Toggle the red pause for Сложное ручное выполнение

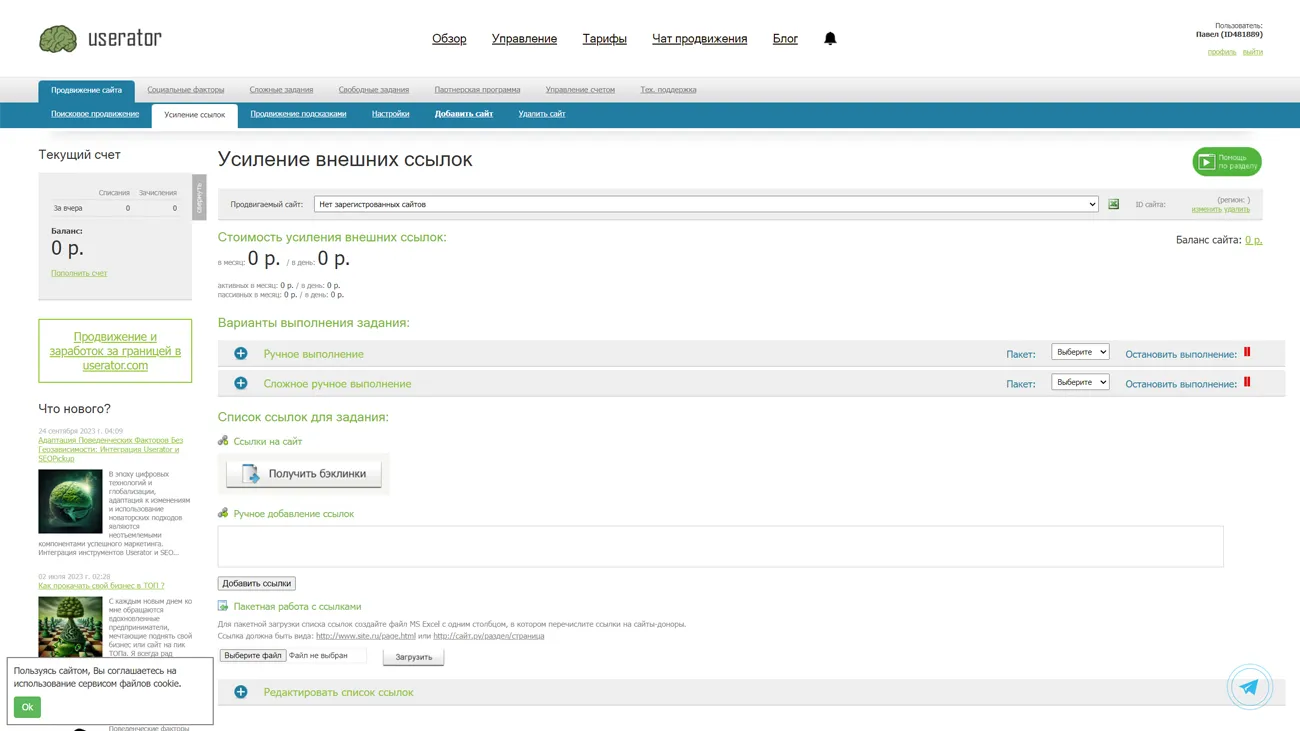pos(1247,382)
